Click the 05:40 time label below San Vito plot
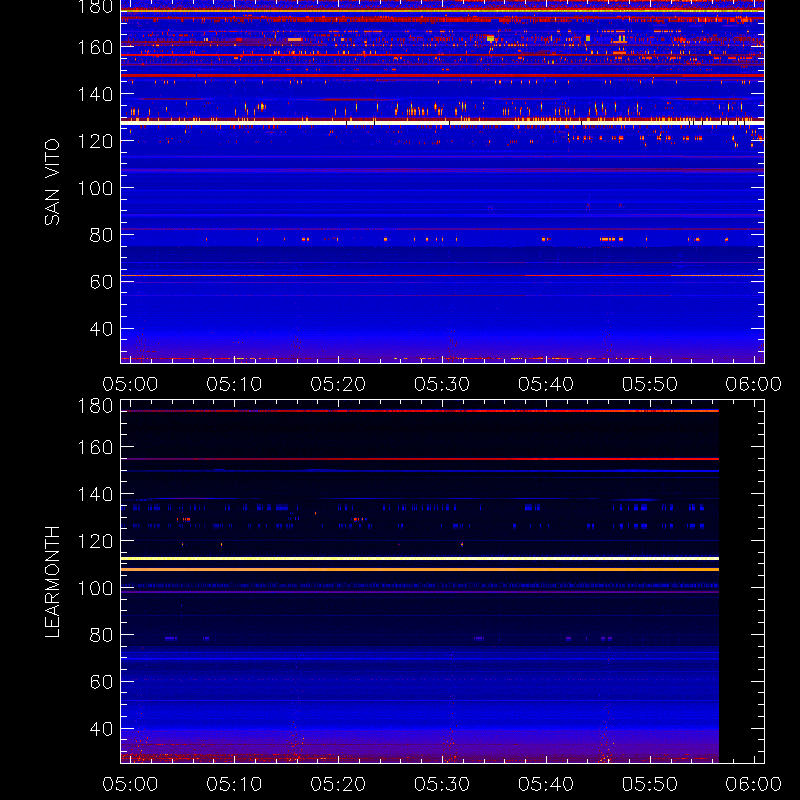Viewport: 800px width, 800px height. 546,384
